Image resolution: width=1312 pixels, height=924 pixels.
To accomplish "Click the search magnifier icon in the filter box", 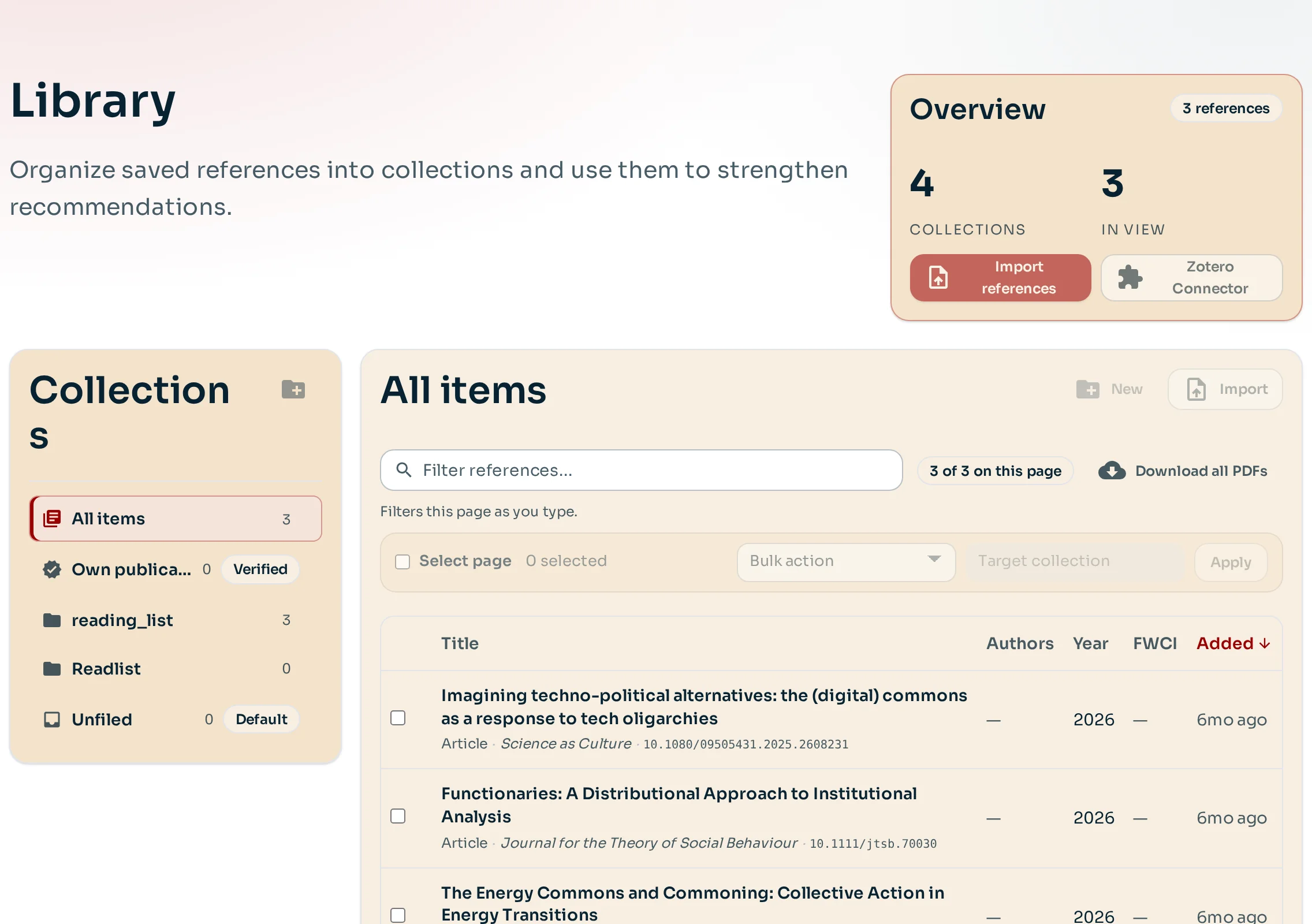I will coord(404,470).
